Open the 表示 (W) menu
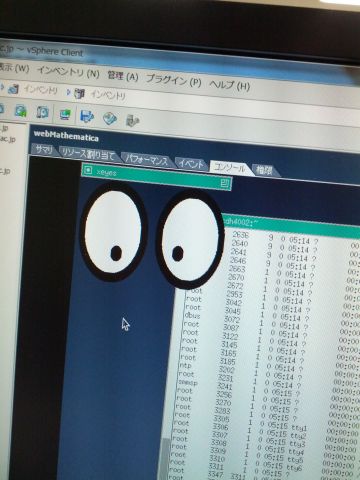Image resolution: width=360 pixels, height=480 pixels. pyautogui.click(x=13, y=68)
